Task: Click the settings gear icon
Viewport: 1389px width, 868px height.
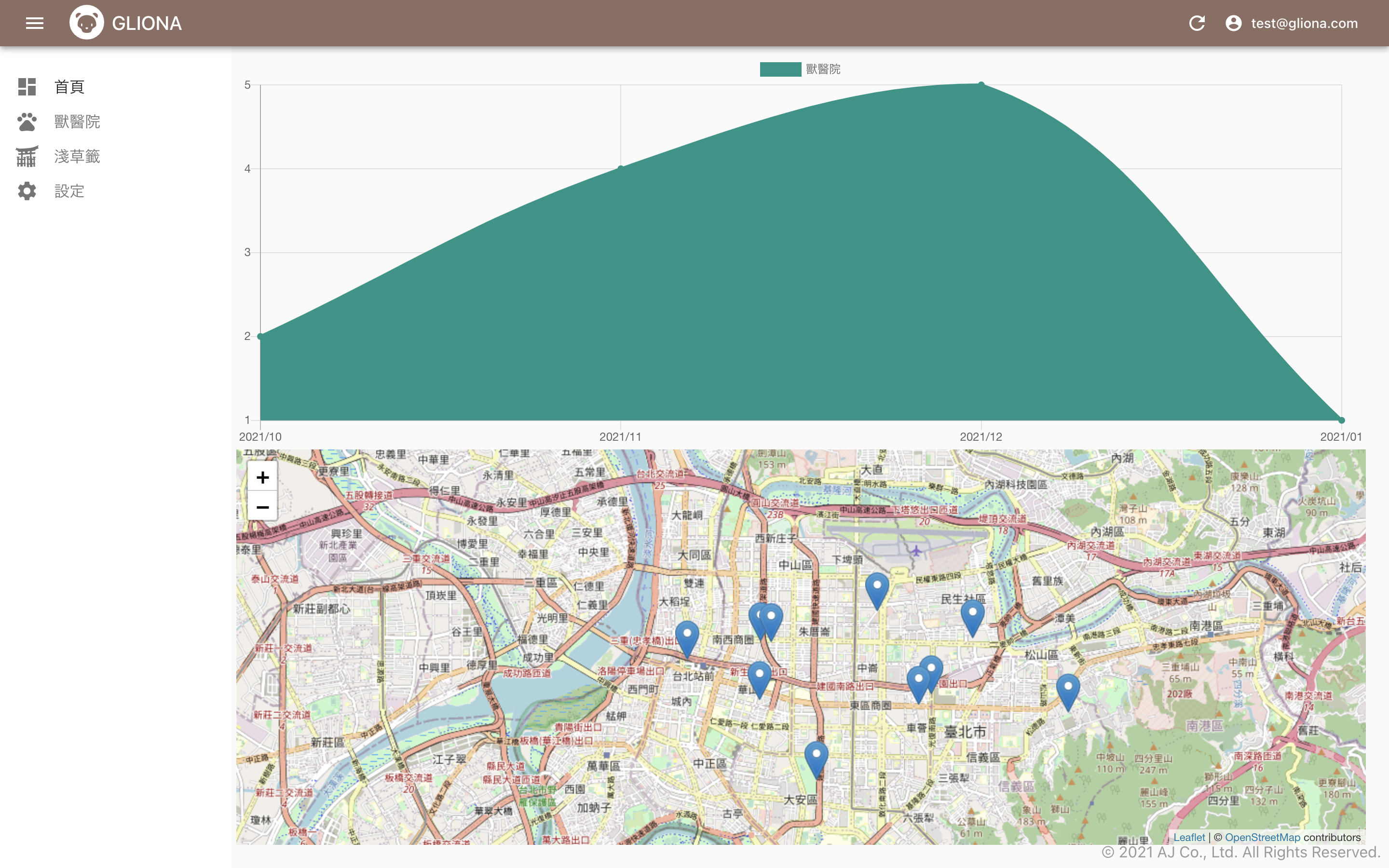Action: click(x=27, y=191)
